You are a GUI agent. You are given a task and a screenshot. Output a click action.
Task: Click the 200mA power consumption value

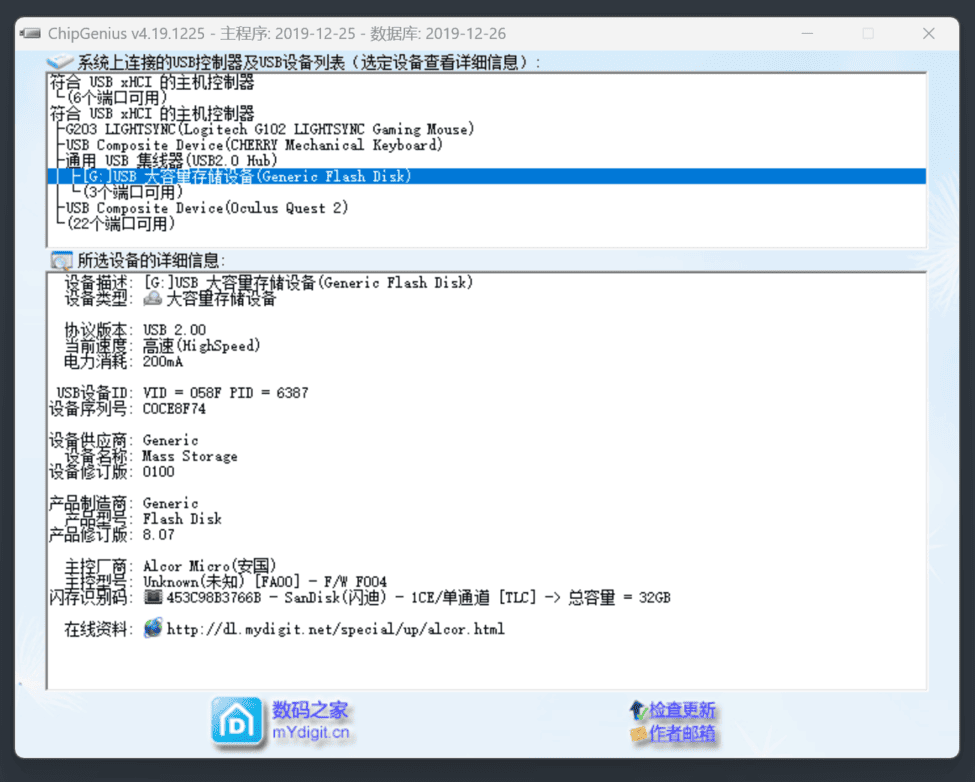click(163, 362)
